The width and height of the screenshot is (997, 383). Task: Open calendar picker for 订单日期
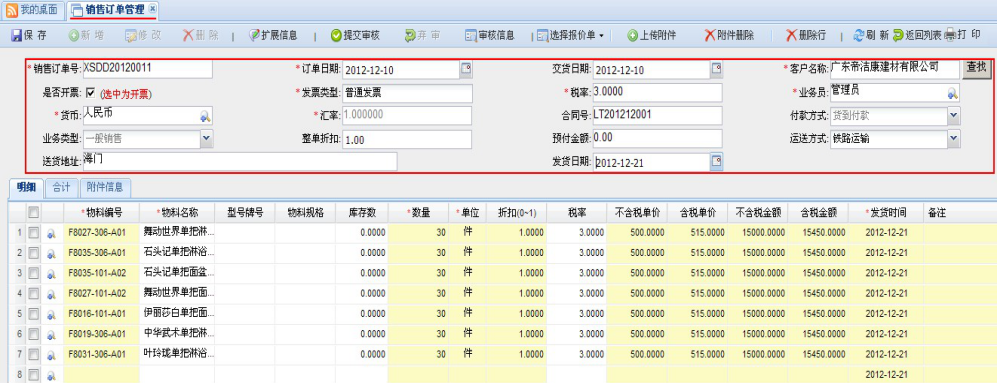(x=466, y=69)
